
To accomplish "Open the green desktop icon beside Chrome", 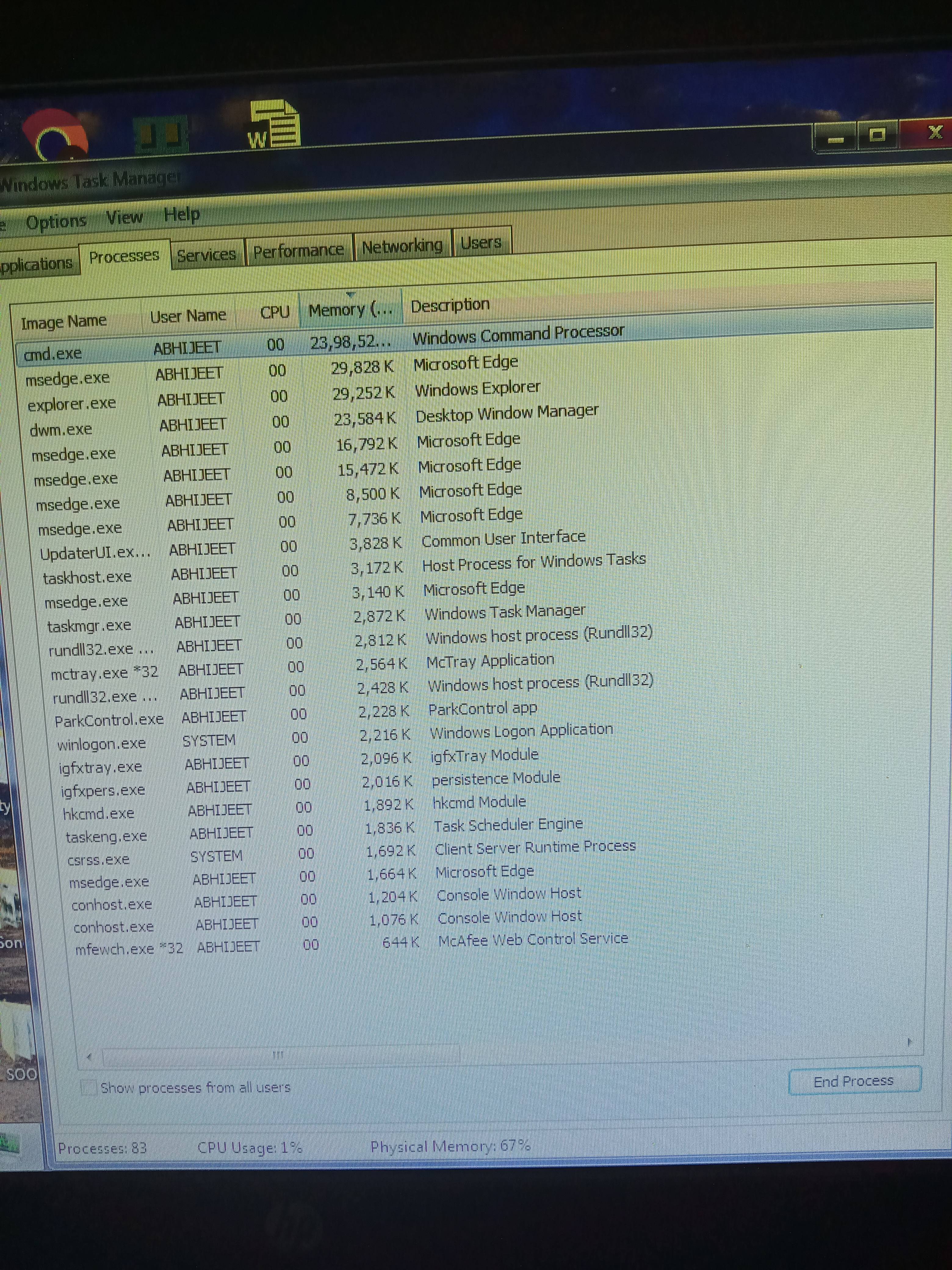I will [160, 134].
